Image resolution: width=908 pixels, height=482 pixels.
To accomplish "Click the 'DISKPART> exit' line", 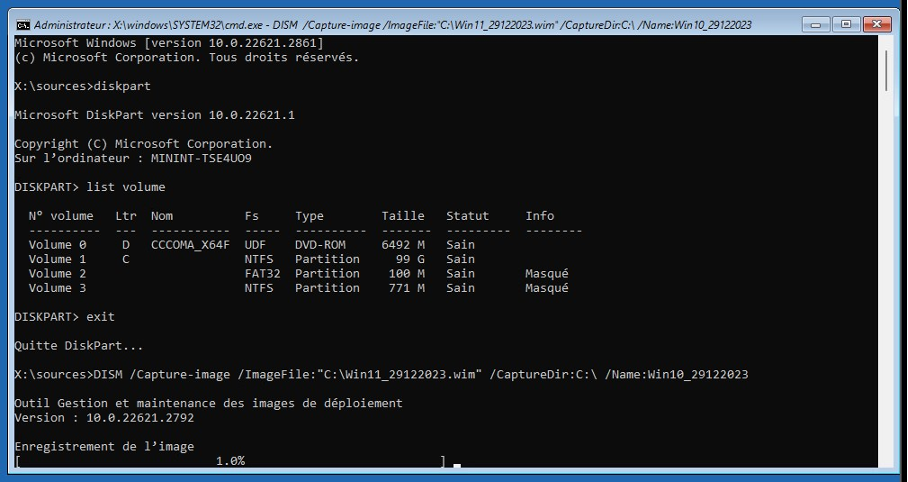I will coord(65,317).
